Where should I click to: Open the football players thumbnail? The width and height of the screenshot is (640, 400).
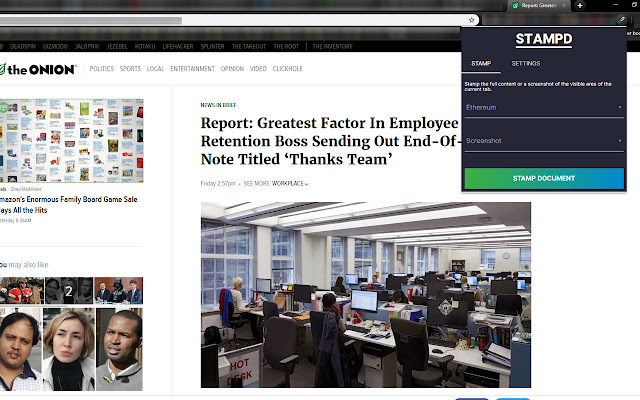coord(22,291)
